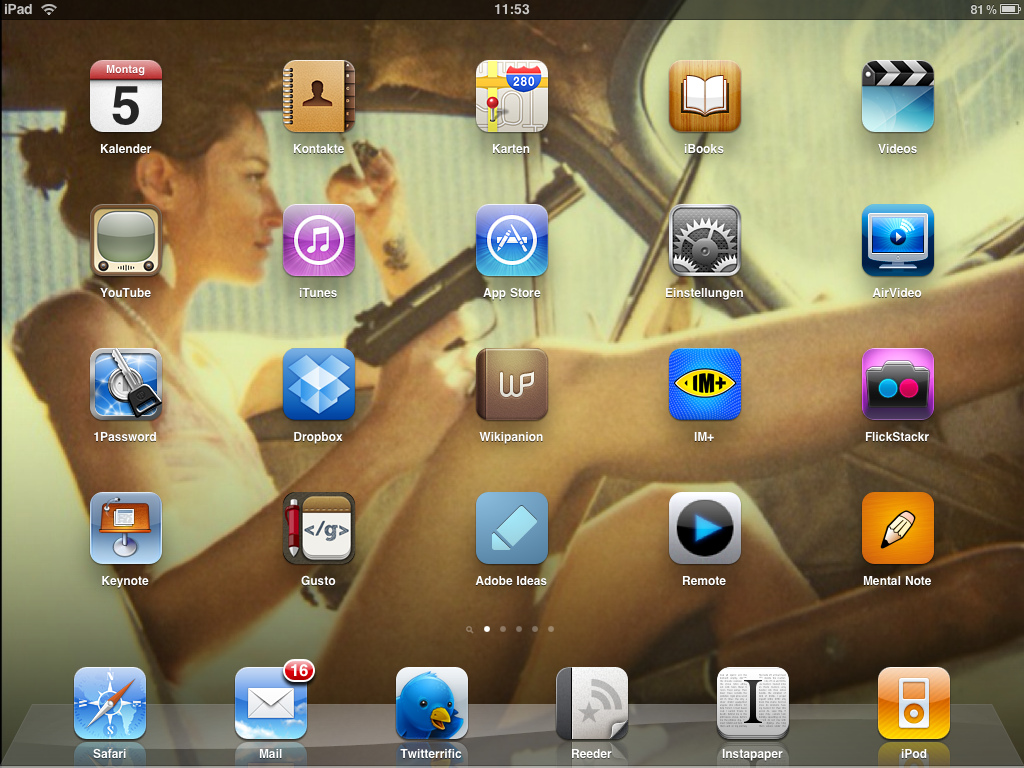Launch the Kontakte address book
Image resolution: width=1024 pixels, height=768 pixels.
[x=319, y=97]
